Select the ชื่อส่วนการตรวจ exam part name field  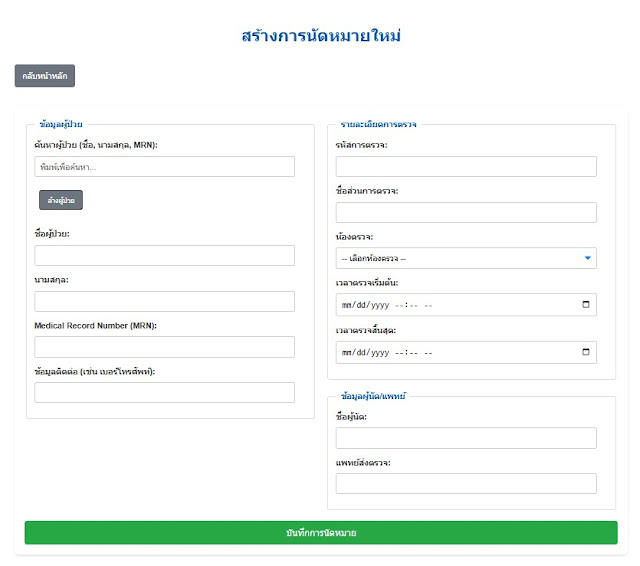pos(466,213)
